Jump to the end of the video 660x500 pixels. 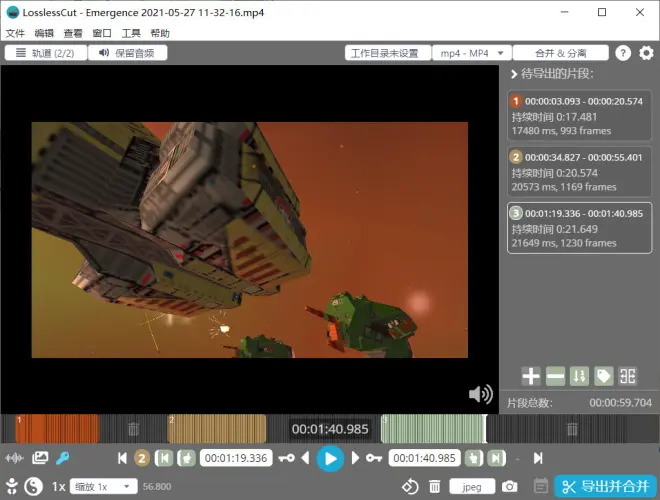point(538,458)
